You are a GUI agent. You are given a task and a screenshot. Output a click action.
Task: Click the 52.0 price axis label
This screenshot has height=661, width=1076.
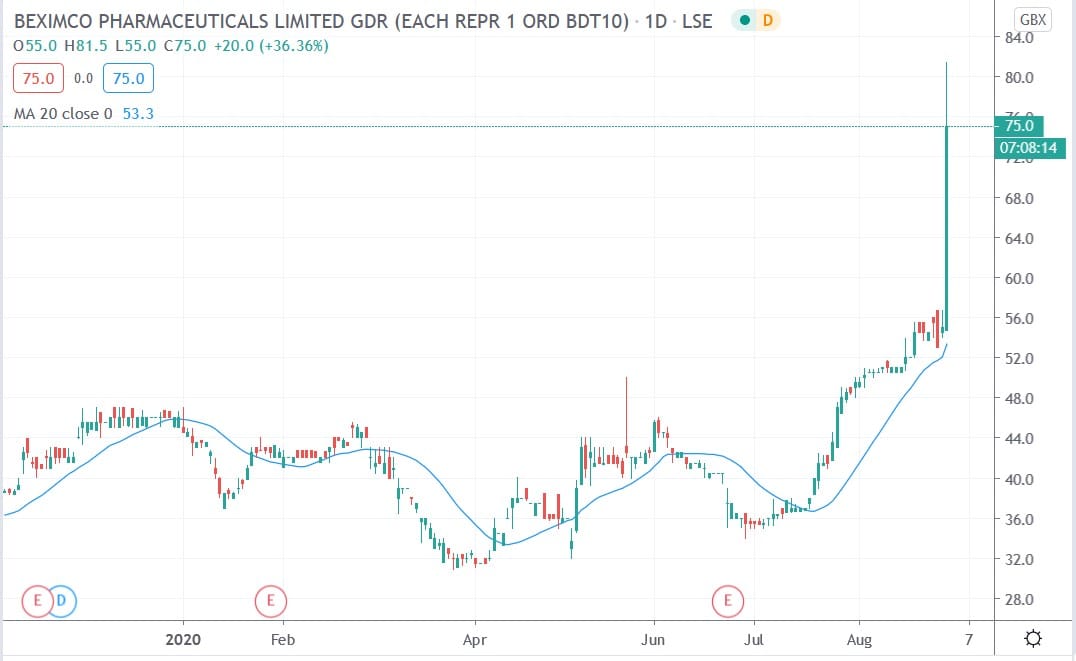tap(1019, 358)
